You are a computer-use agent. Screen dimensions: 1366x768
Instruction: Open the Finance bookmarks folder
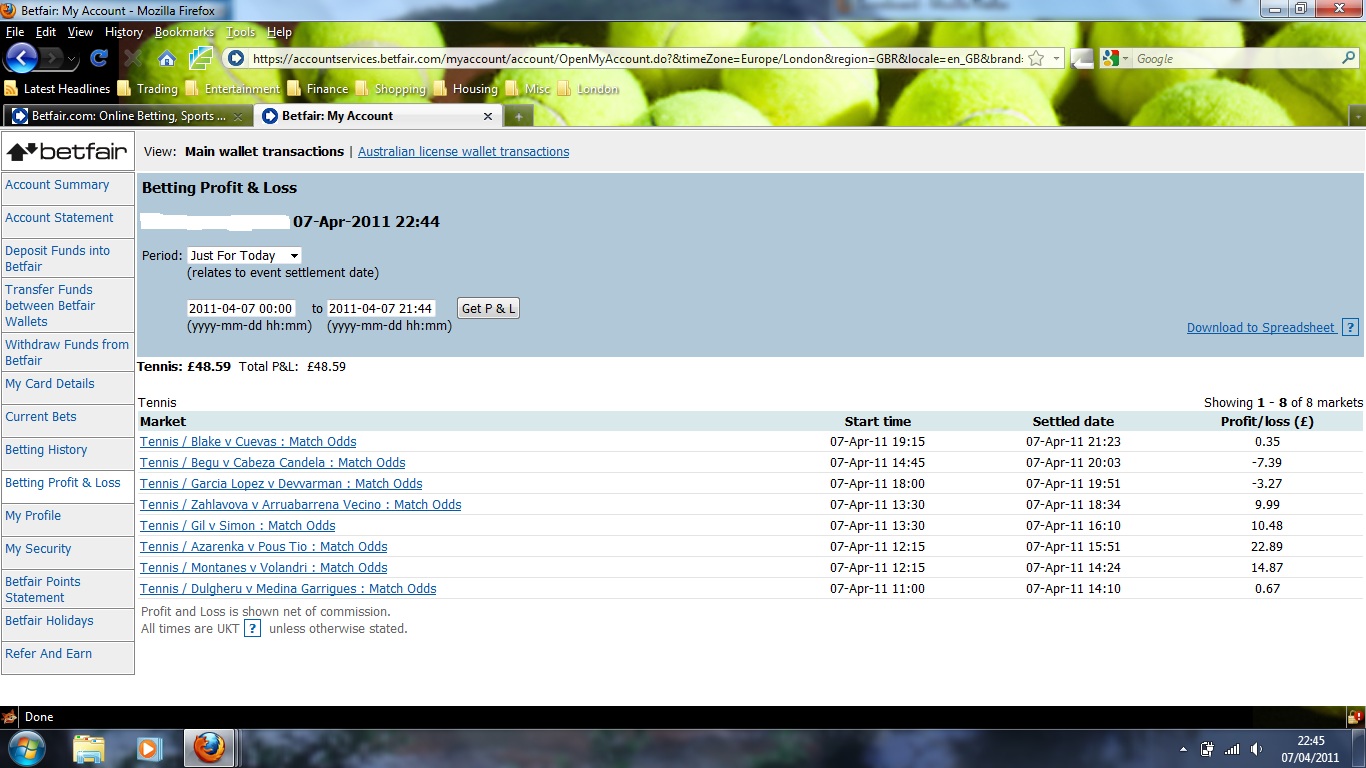pyautogui.click(x=317, y=89)
